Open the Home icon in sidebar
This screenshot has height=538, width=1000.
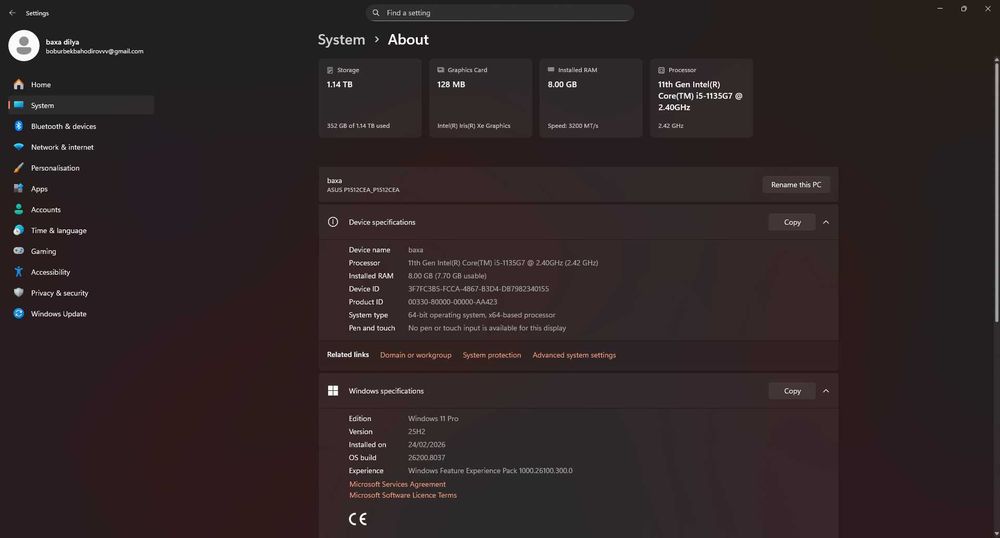(18, 84)
